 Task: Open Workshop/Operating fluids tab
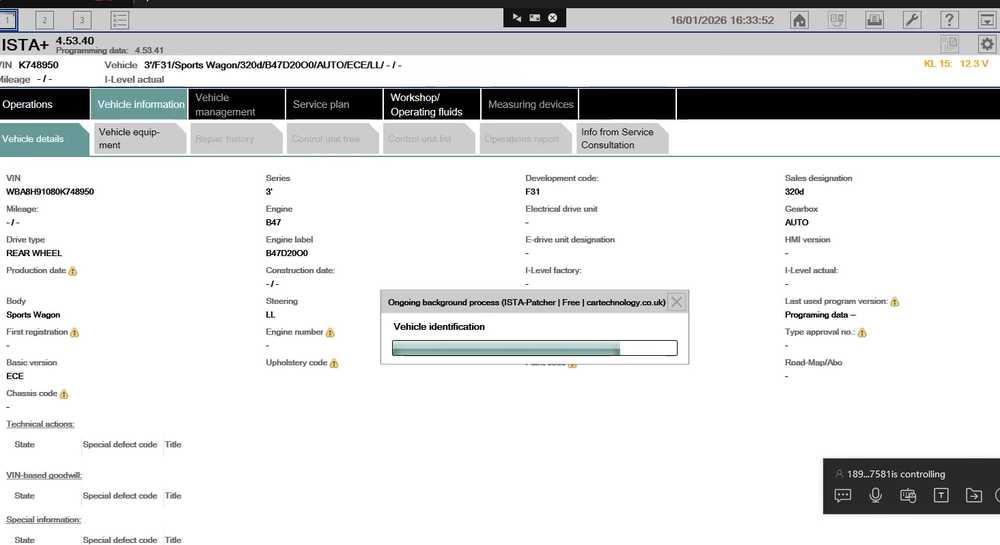pyautogui.click(x=430, y=104)
